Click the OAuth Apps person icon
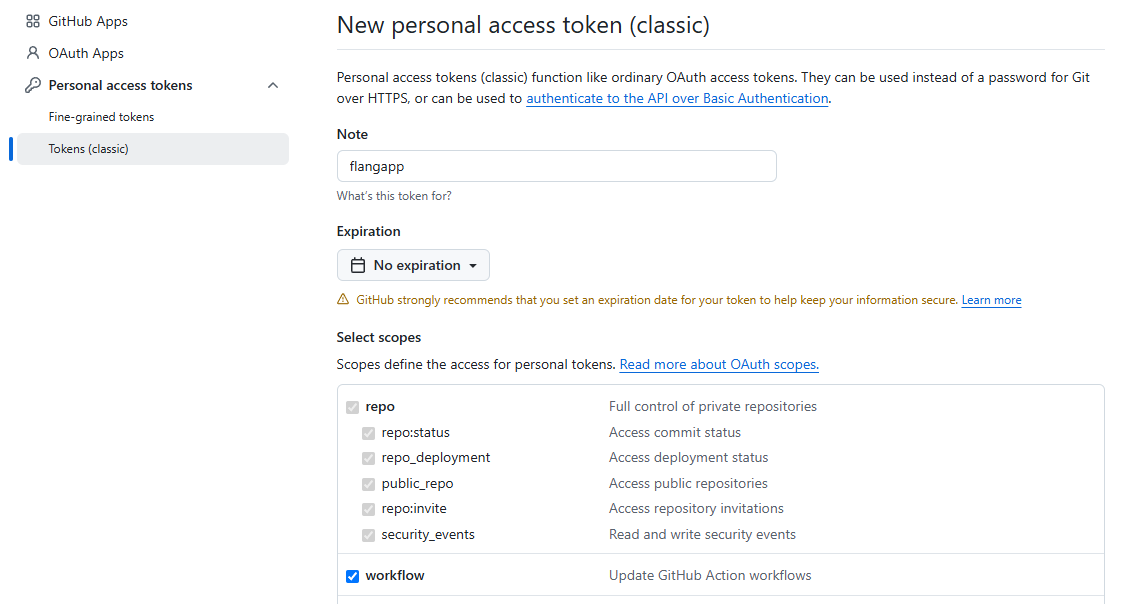This screenshot has width=1125, height=604. tap(33, 53)
